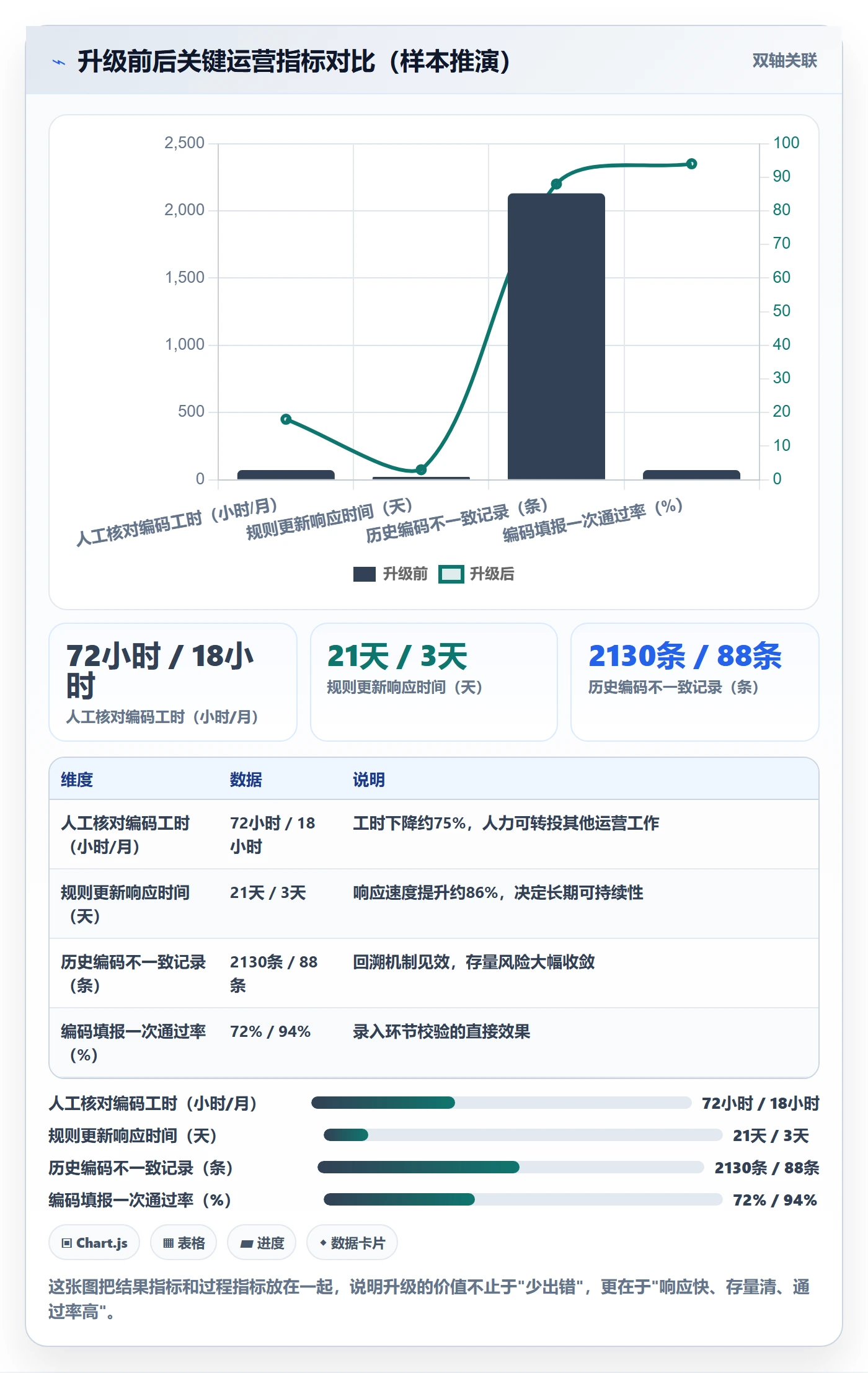868x1373 pixels.
Task: Toggle the 升级后 legend swatch
Action: point(451,574)
